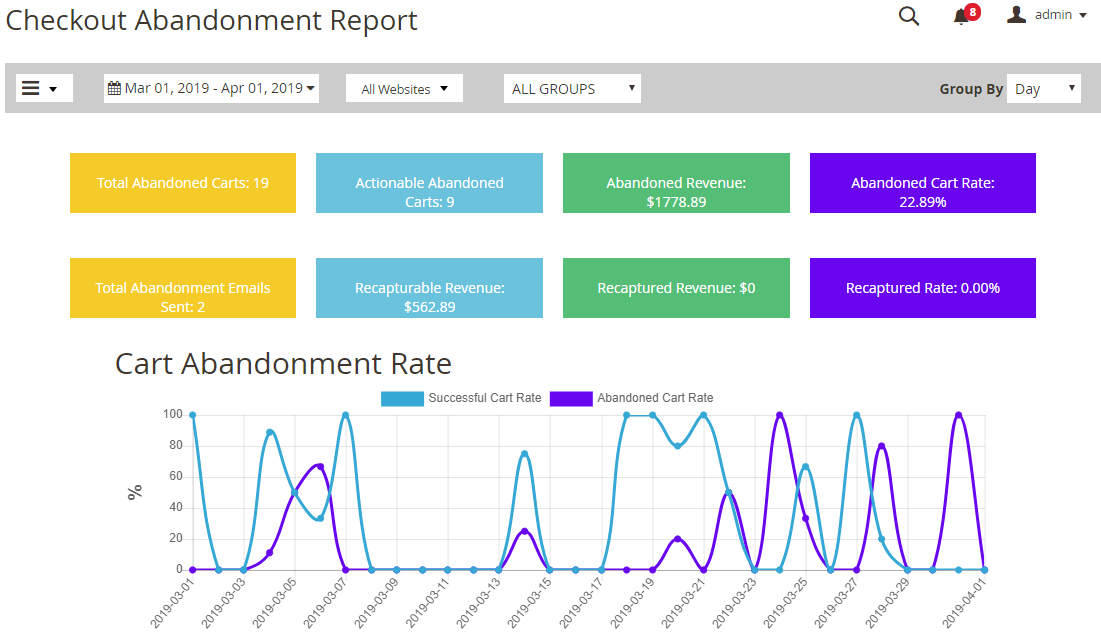Open the notifications bell icon
1101x634 pixels.
[961, 18]
